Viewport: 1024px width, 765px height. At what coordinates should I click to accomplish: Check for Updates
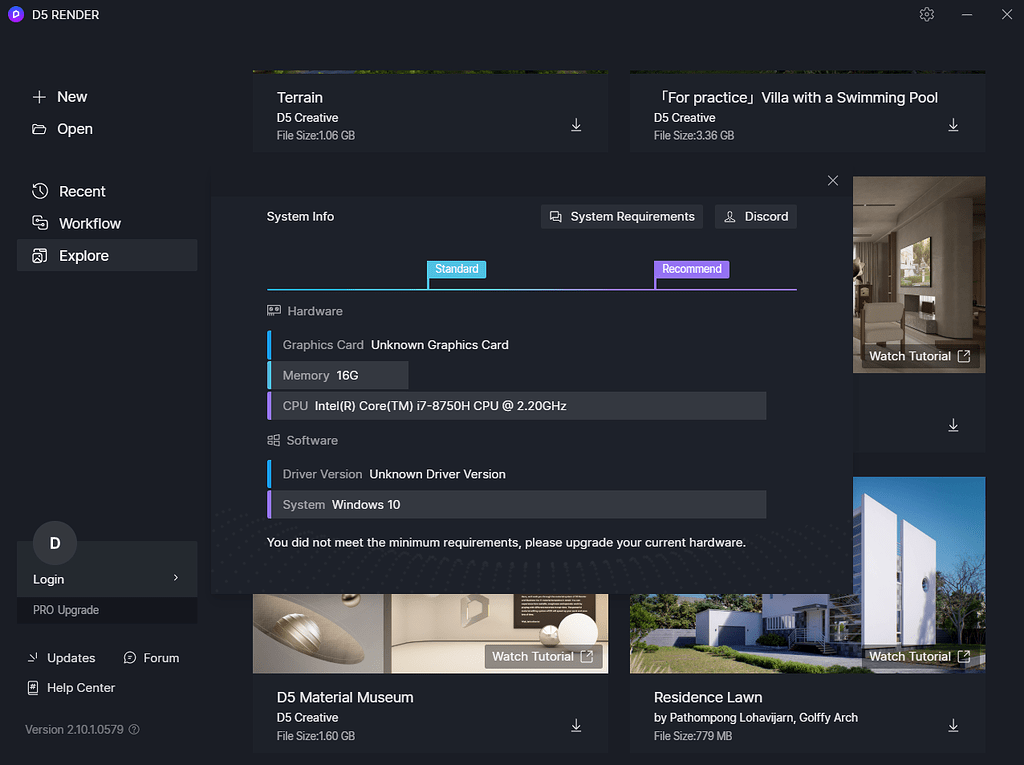tap(61, 658)
